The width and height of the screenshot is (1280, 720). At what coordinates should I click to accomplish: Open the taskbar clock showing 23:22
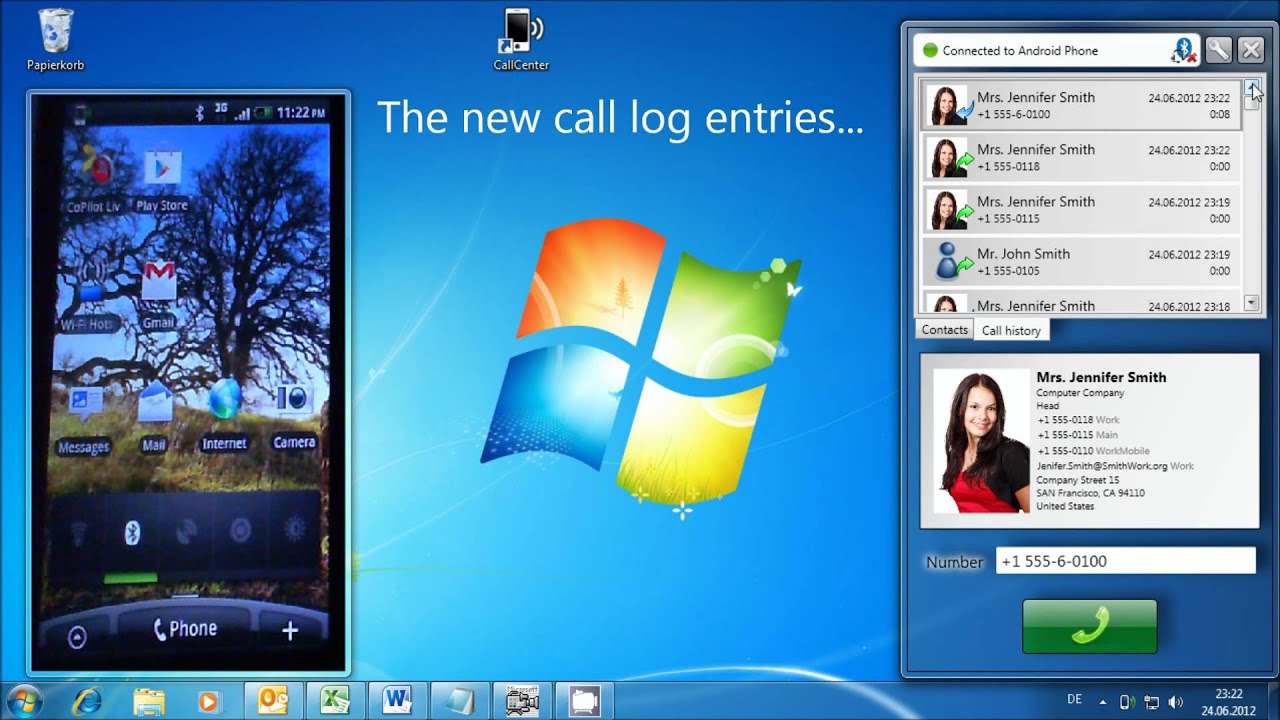(1229, 702)
